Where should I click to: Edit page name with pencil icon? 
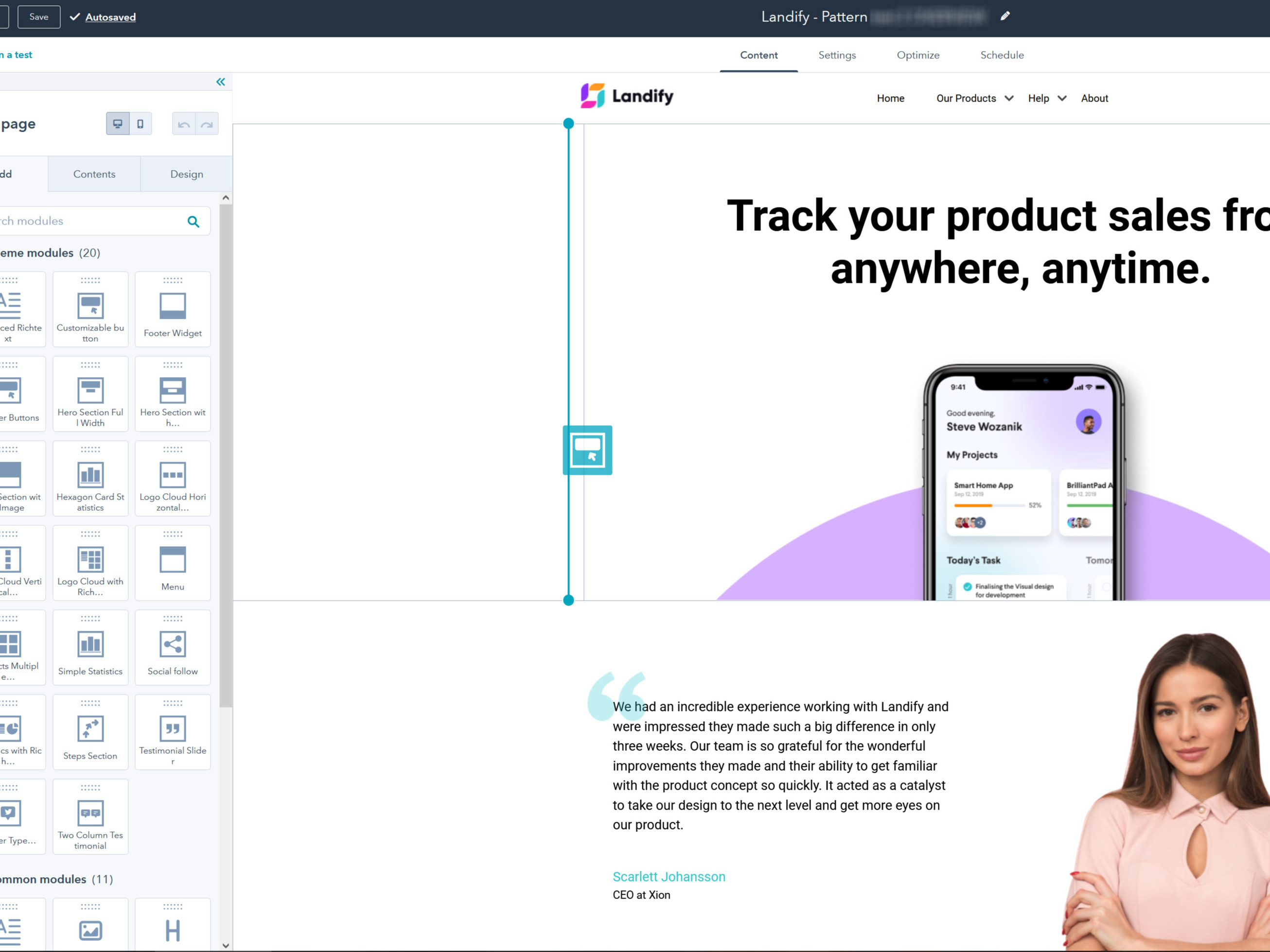(1005, 16)
